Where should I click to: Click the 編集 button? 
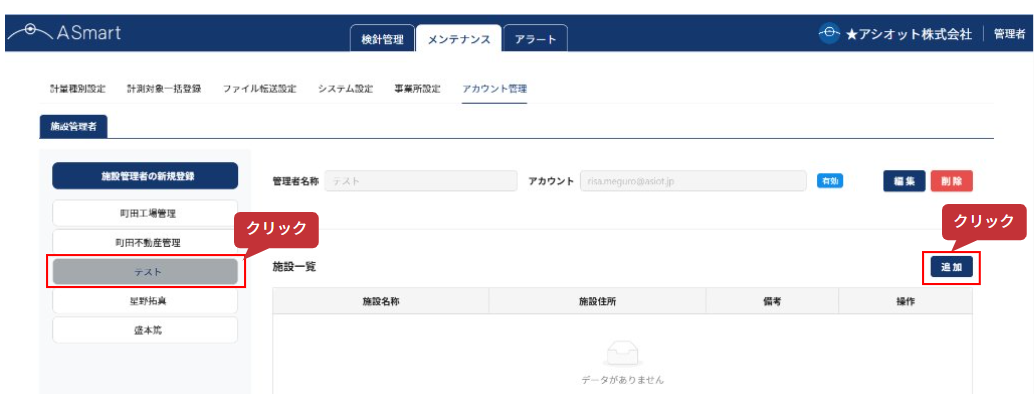point(904,181)
